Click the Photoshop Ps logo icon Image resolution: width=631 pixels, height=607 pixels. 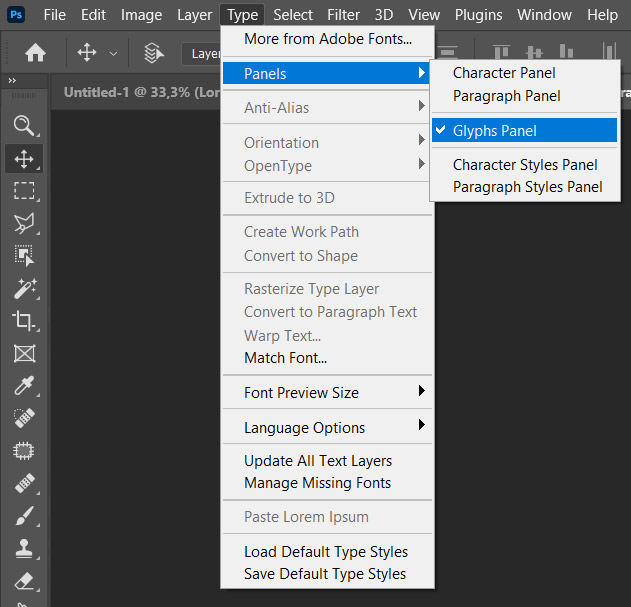[16, 15]
